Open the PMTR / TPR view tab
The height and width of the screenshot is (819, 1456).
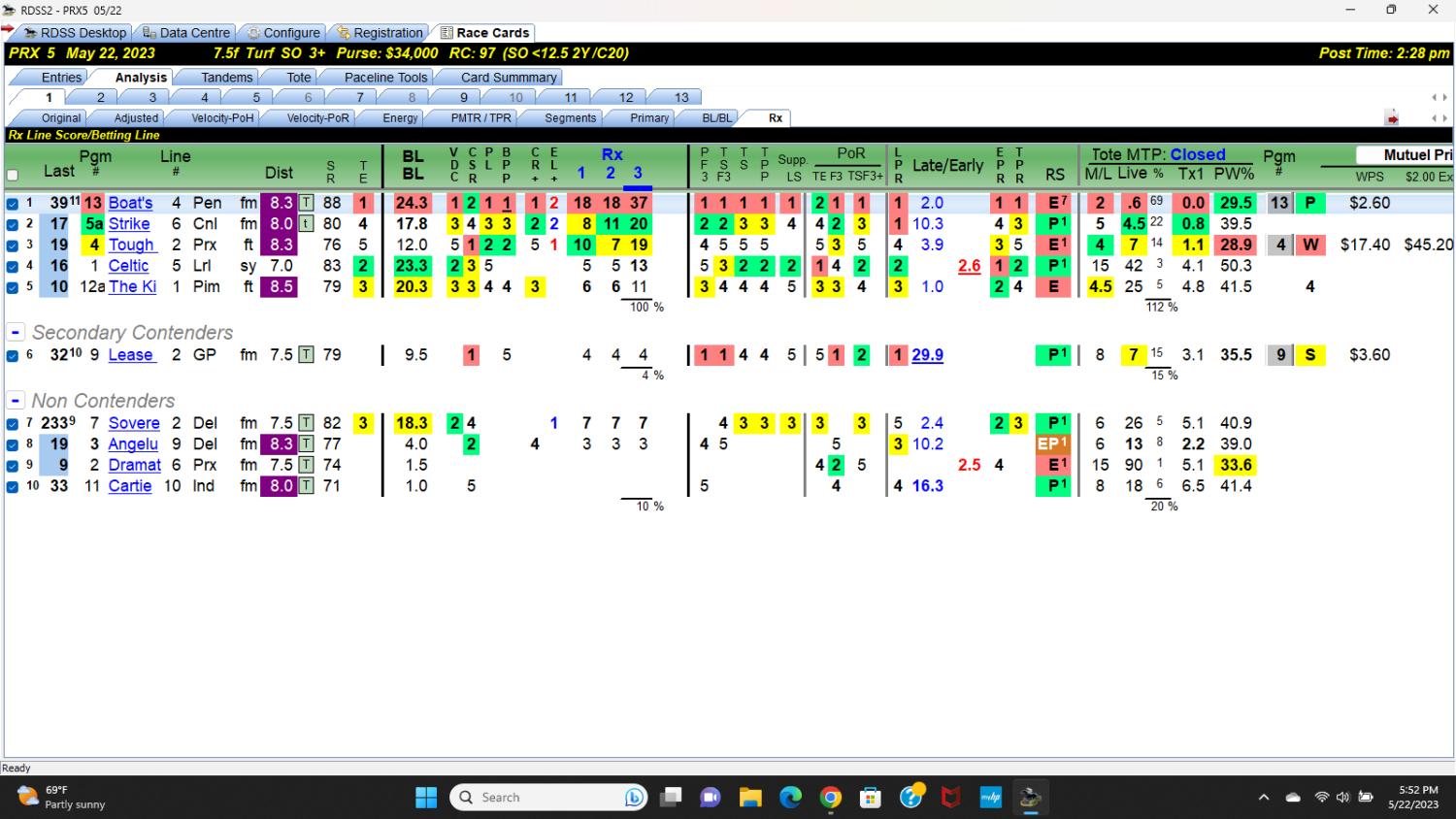pos(480,117)
